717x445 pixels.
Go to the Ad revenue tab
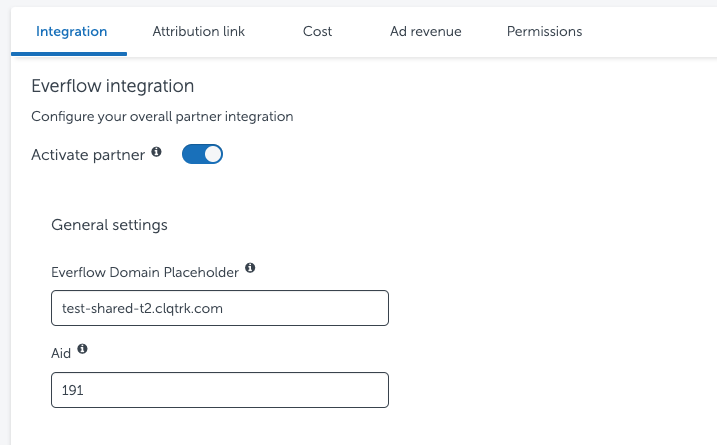(x=425, y=32)
